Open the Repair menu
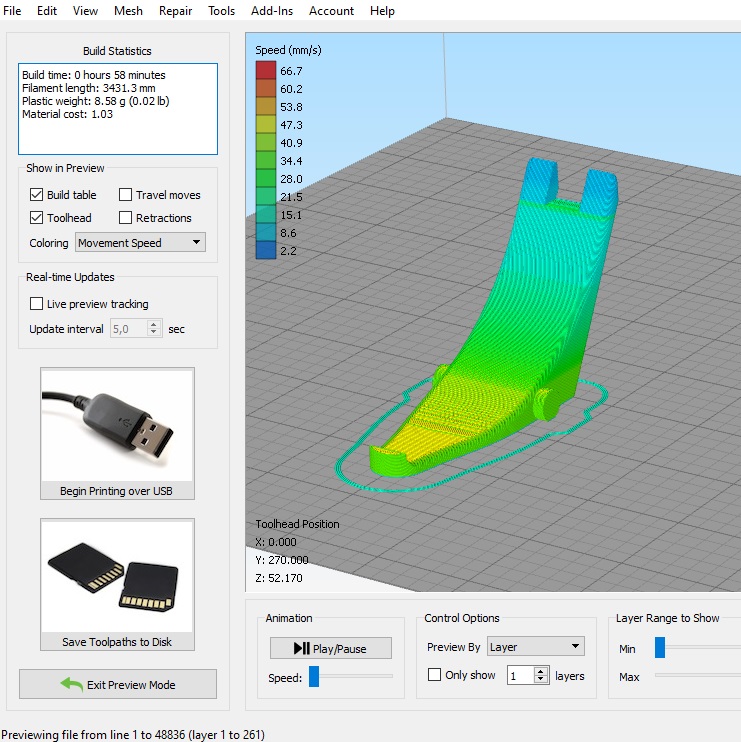741x742 pixels. coord(176,10)
